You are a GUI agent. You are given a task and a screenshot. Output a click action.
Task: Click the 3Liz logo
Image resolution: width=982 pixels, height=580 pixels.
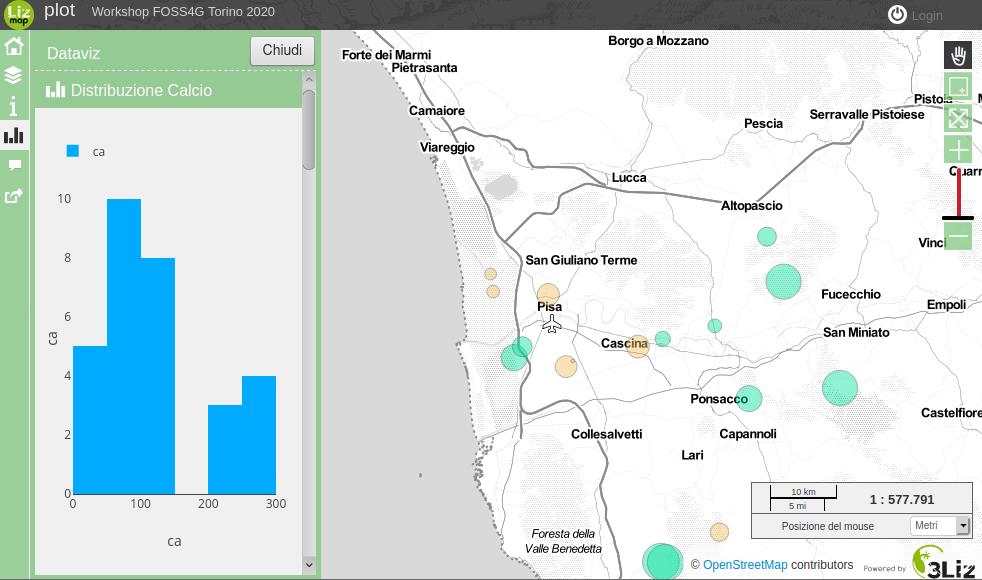[x=943, y=562]
